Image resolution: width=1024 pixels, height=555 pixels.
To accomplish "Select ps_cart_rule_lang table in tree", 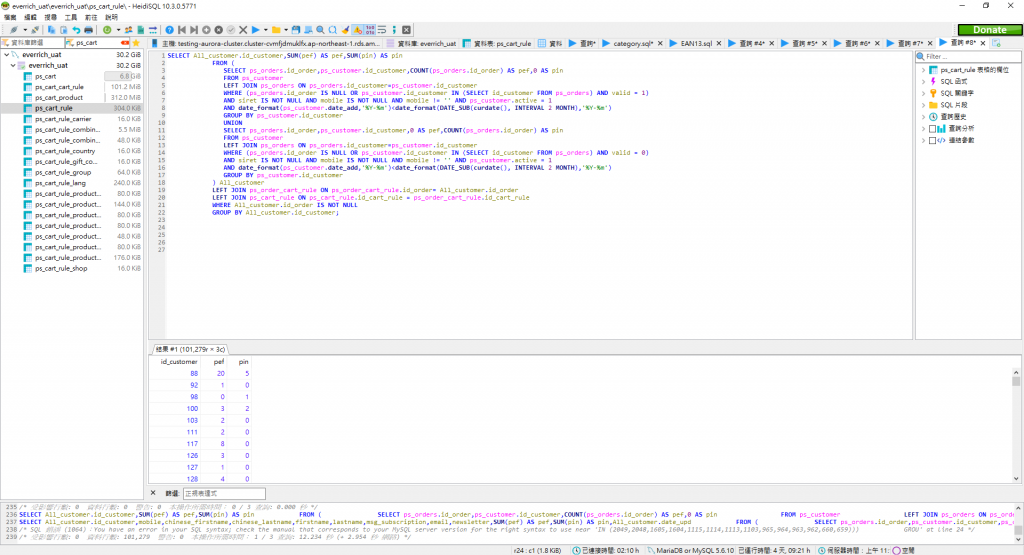I will coord(60,183).
